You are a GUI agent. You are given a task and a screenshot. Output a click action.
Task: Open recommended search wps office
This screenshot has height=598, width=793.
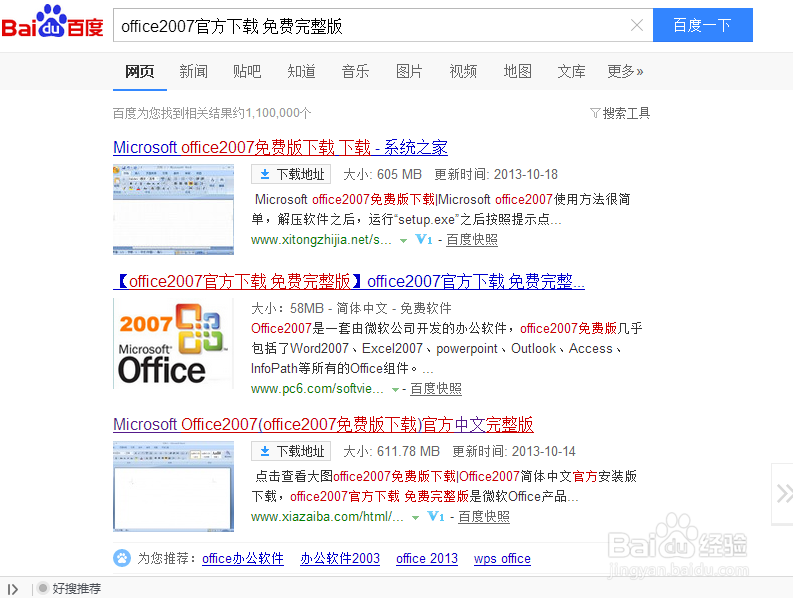pos(502,559)
